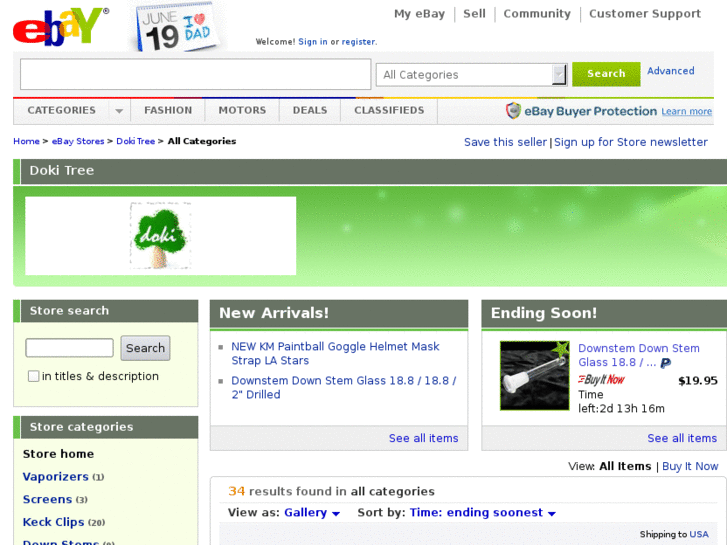Open My eBay from top menu
The width and height of the screenshot is (727, 545).
pos(420,14)
